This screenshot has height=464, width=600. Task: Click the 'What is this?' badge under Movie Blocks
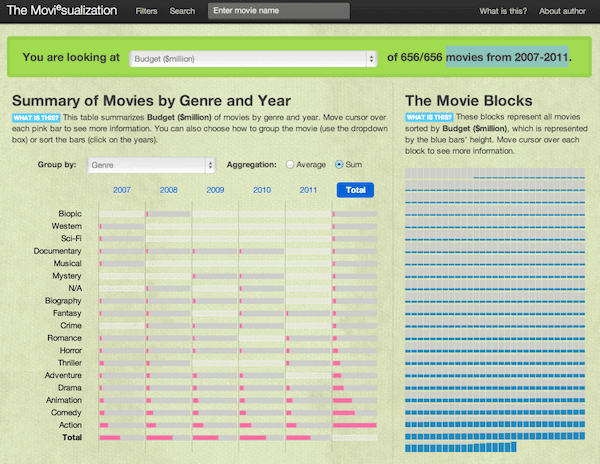coord(429,117)
